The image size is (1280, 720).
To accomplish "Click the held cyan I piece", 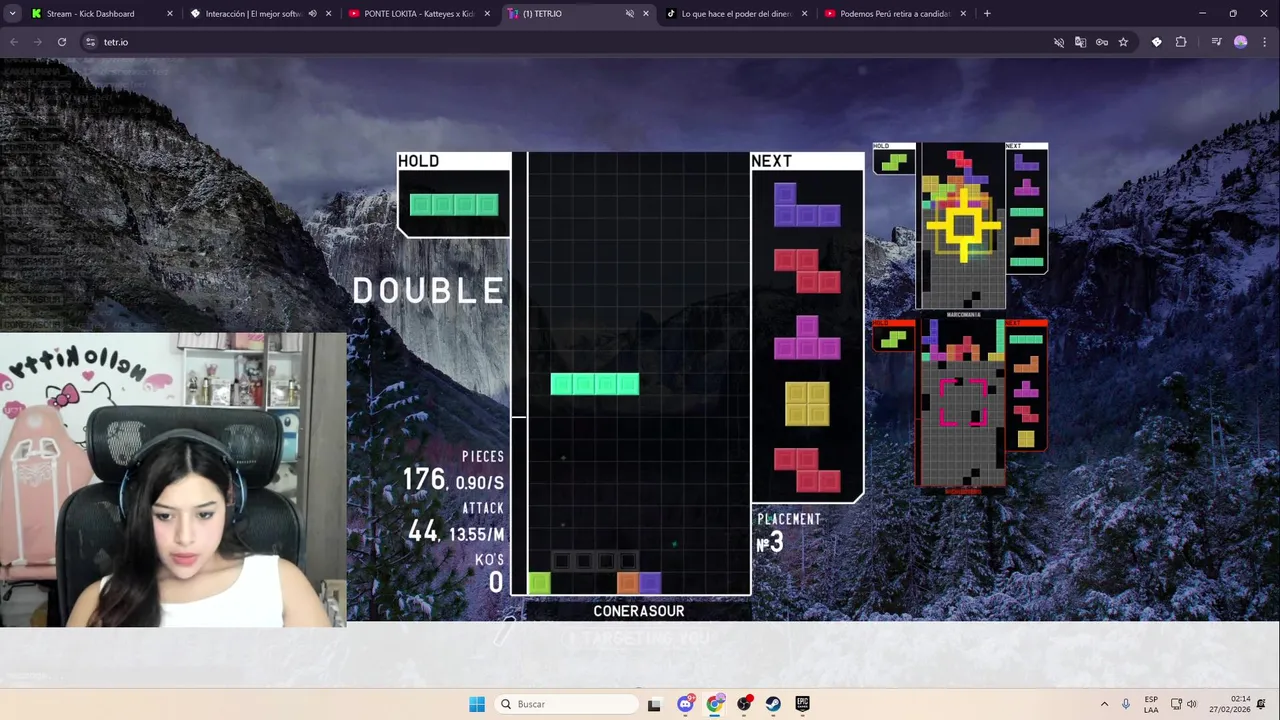I will pyautogui.click(x=454, y=205).
